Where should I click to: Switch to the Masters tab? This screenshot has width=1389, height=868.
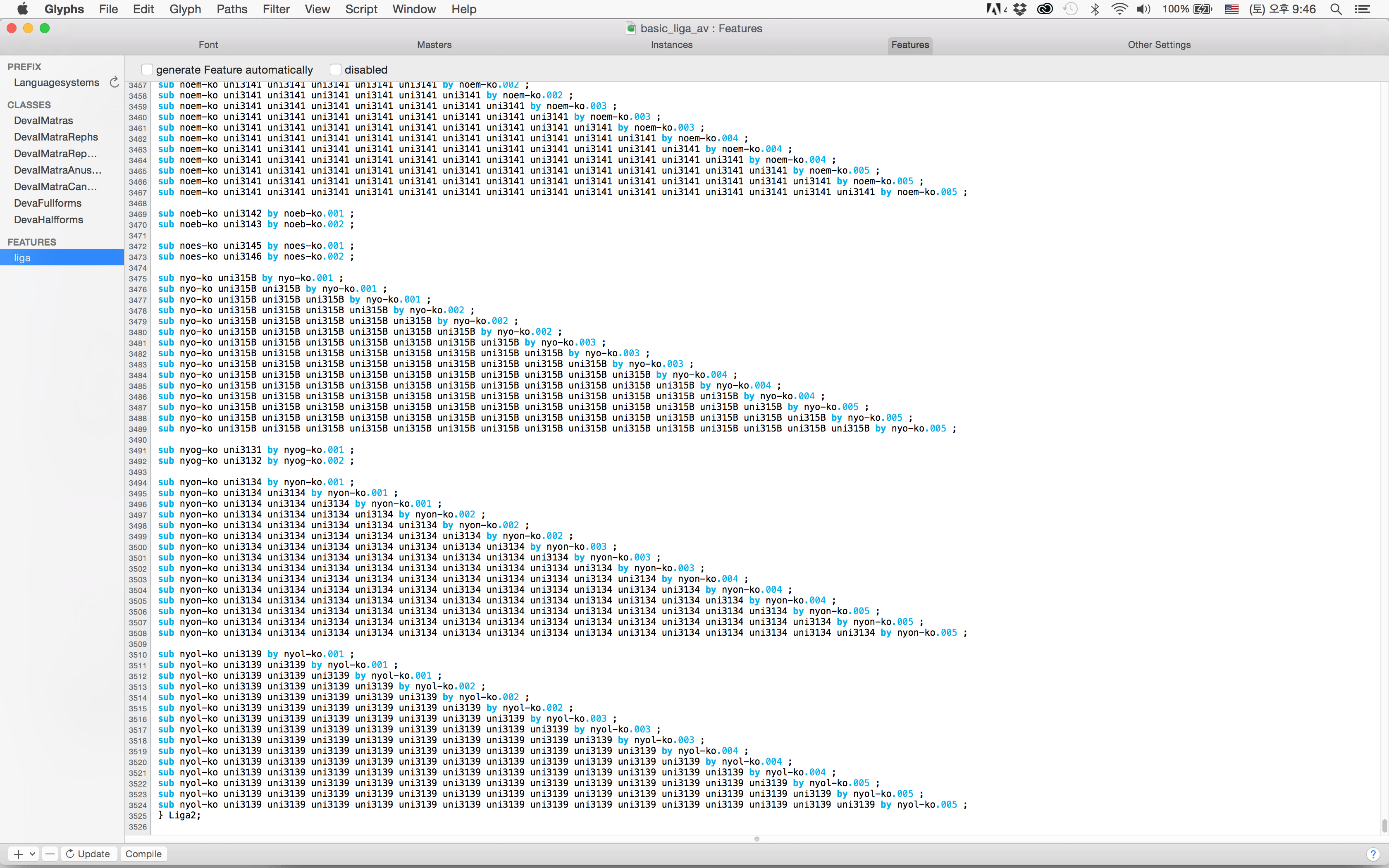pyautogui.click(x=434, y=45)
